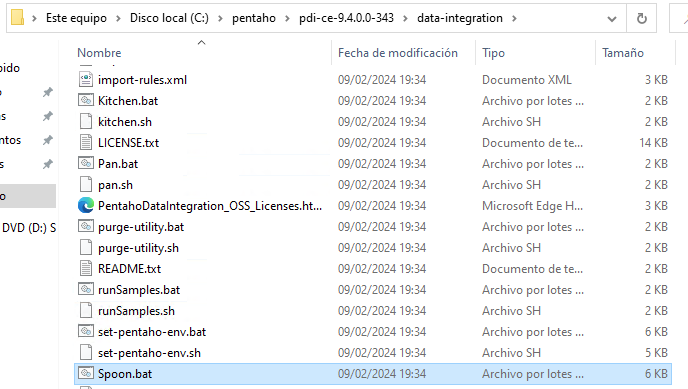This screenshot has height=389, width=688.
Task: Go to Disco local (C:) in breadcrumb
Action: click(x=169, y=18)
